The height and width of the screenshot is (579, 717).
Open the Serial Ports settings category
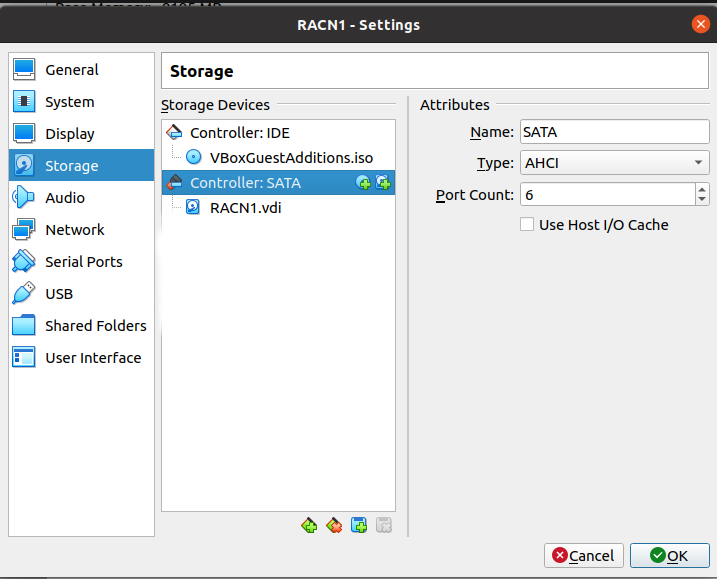click(x=81, y=262)
